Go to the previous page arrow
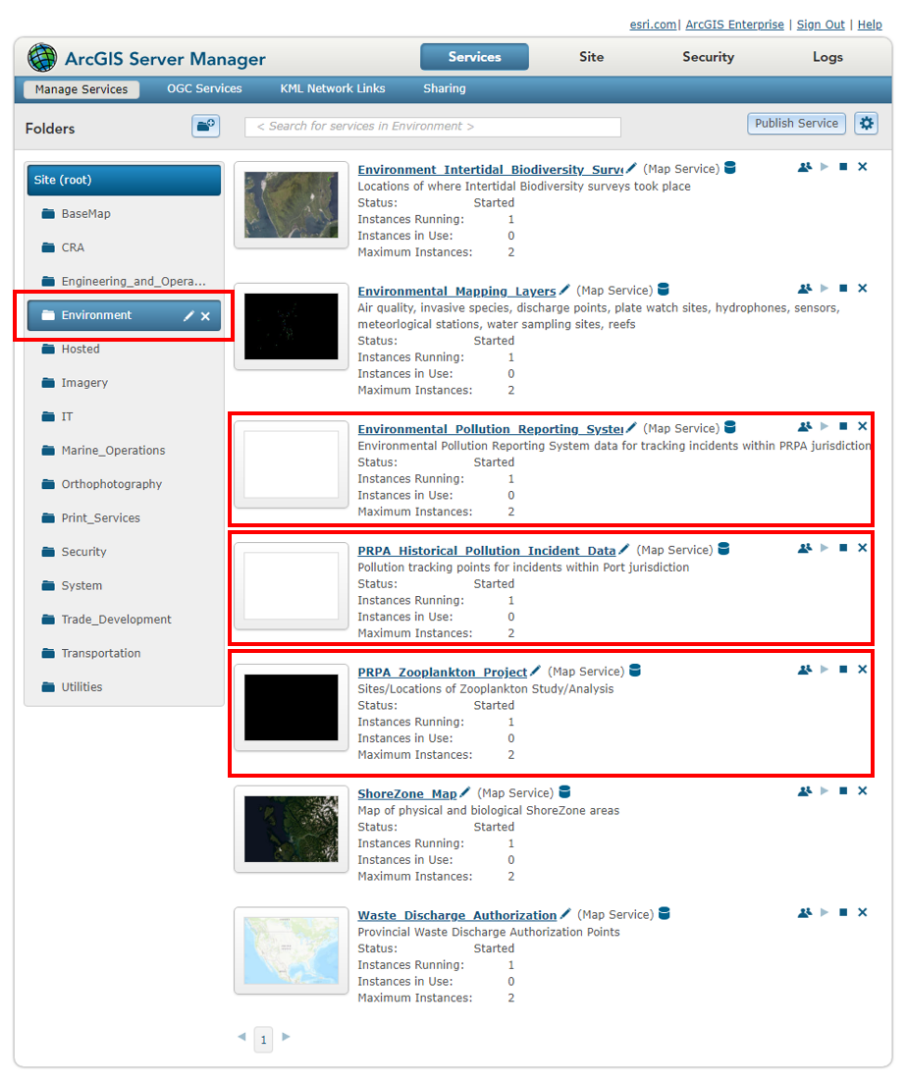The height and width of the screenshot is (1080, 904). click(242, 1037)
